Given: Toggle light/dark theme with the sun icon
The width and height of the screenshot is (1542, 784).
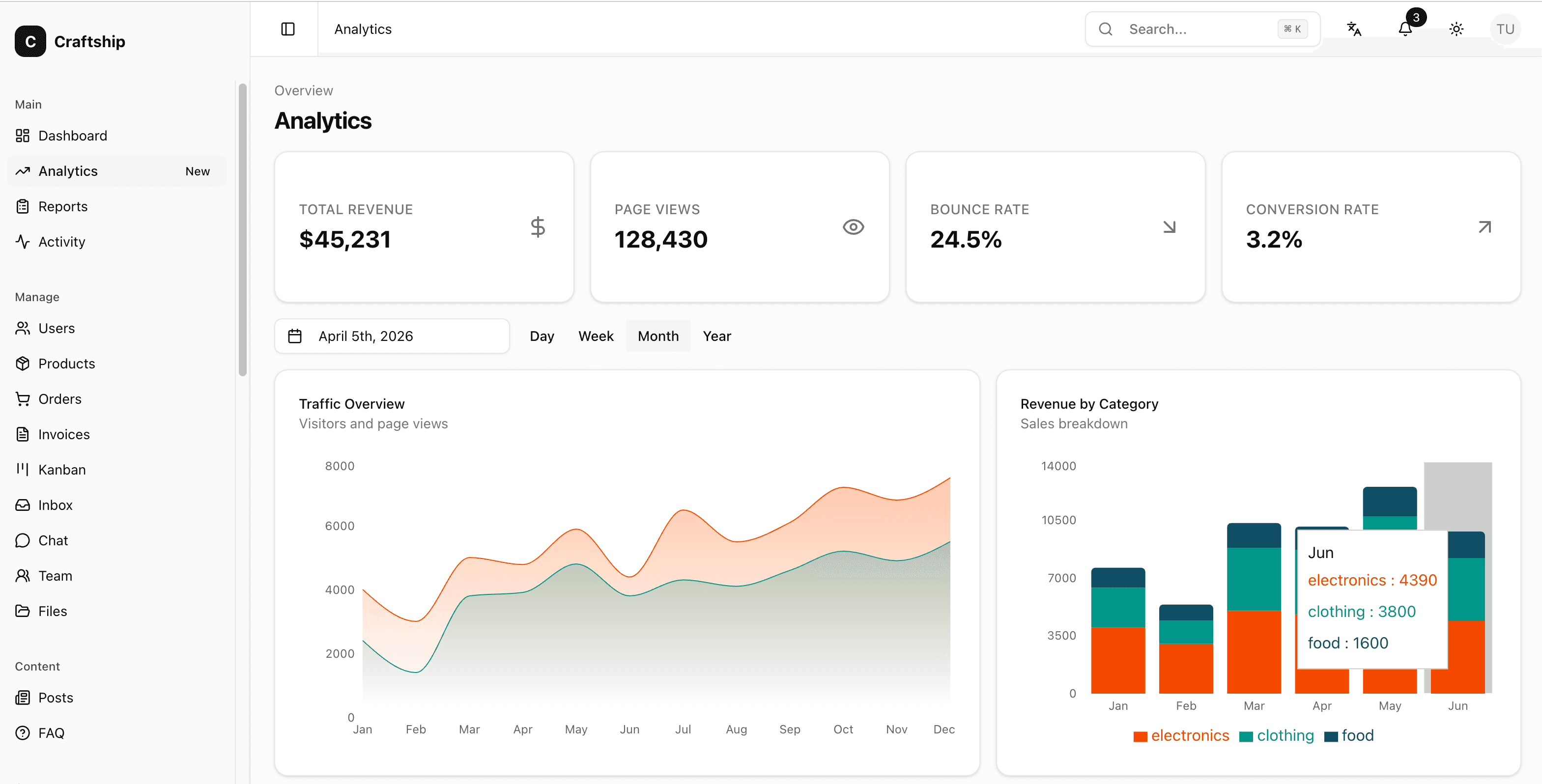Looking at the screenshot, I should (x=1456, y=28).
